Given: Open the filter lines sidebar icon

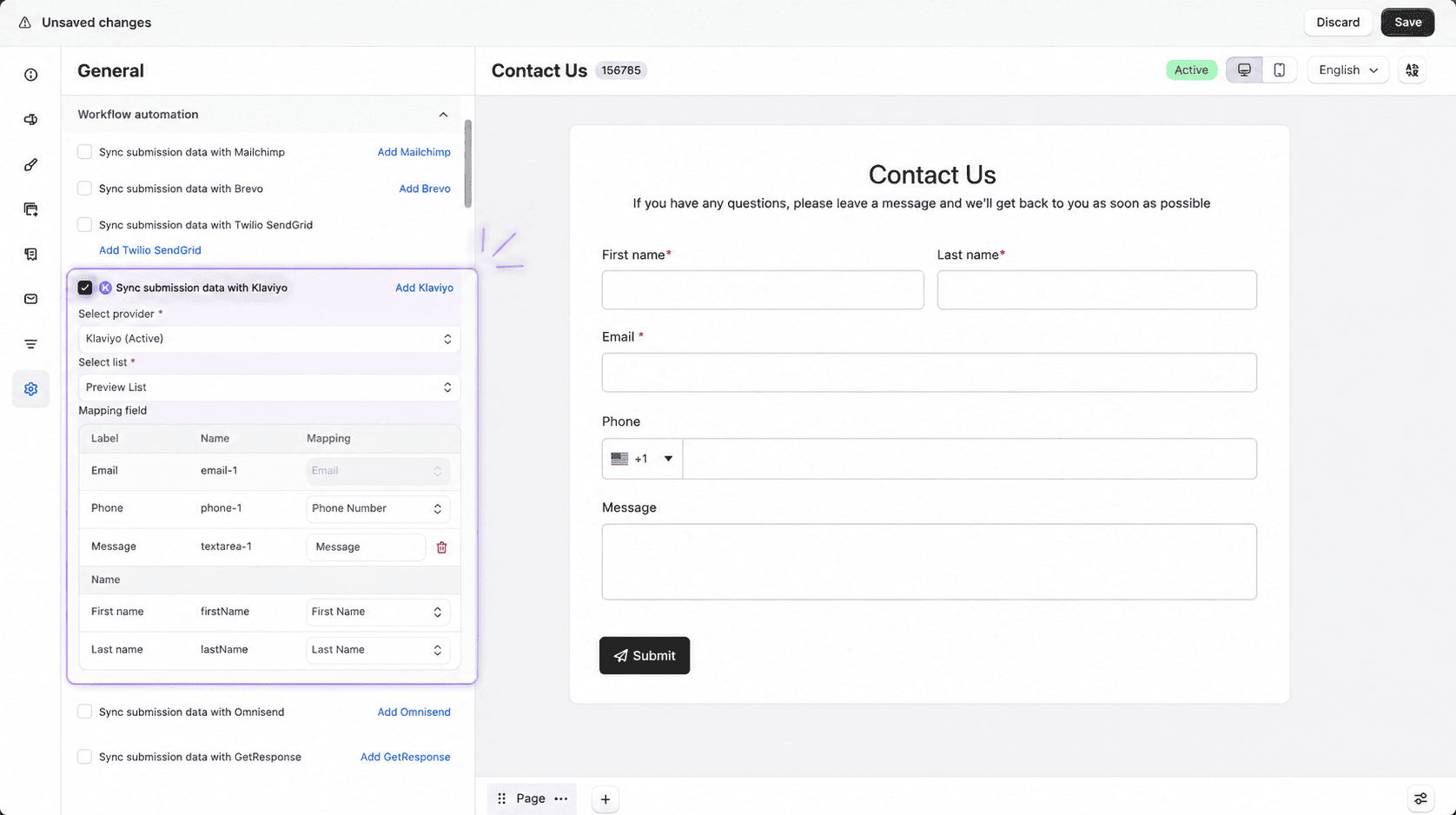Looking at the screenshot, I should [31, 344].
